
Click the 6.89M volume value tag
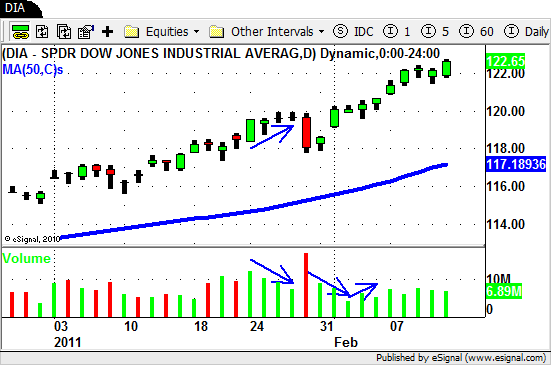pyautogui.click(x=504, y=291)
